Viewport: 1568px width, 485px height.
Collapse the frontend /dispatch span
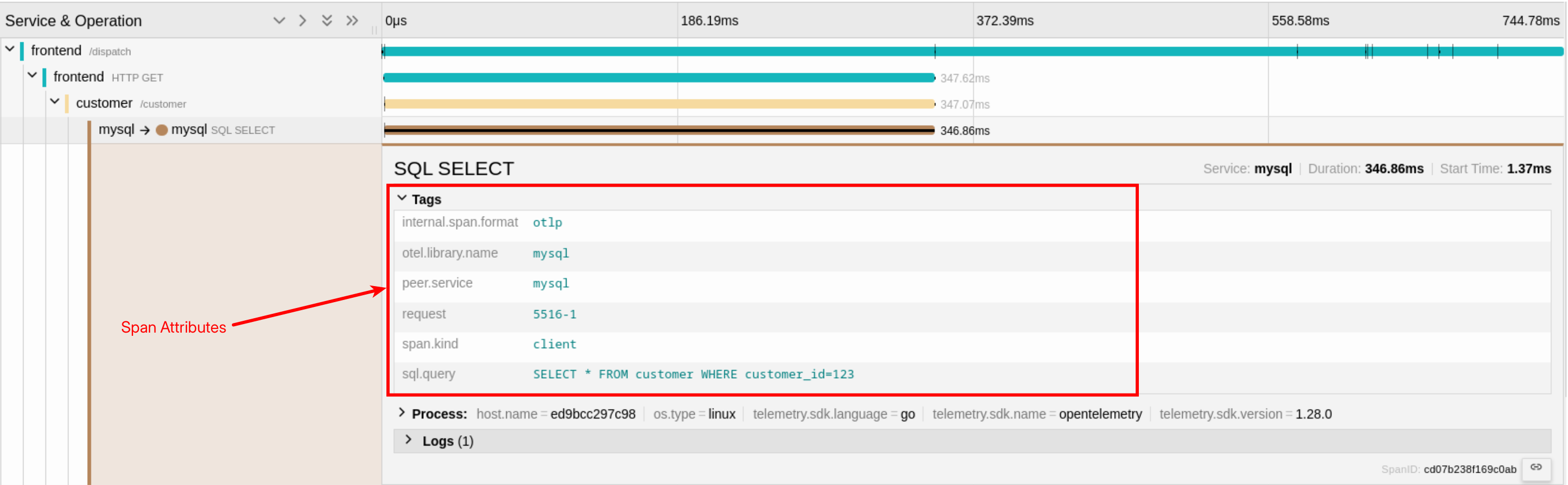10,49
